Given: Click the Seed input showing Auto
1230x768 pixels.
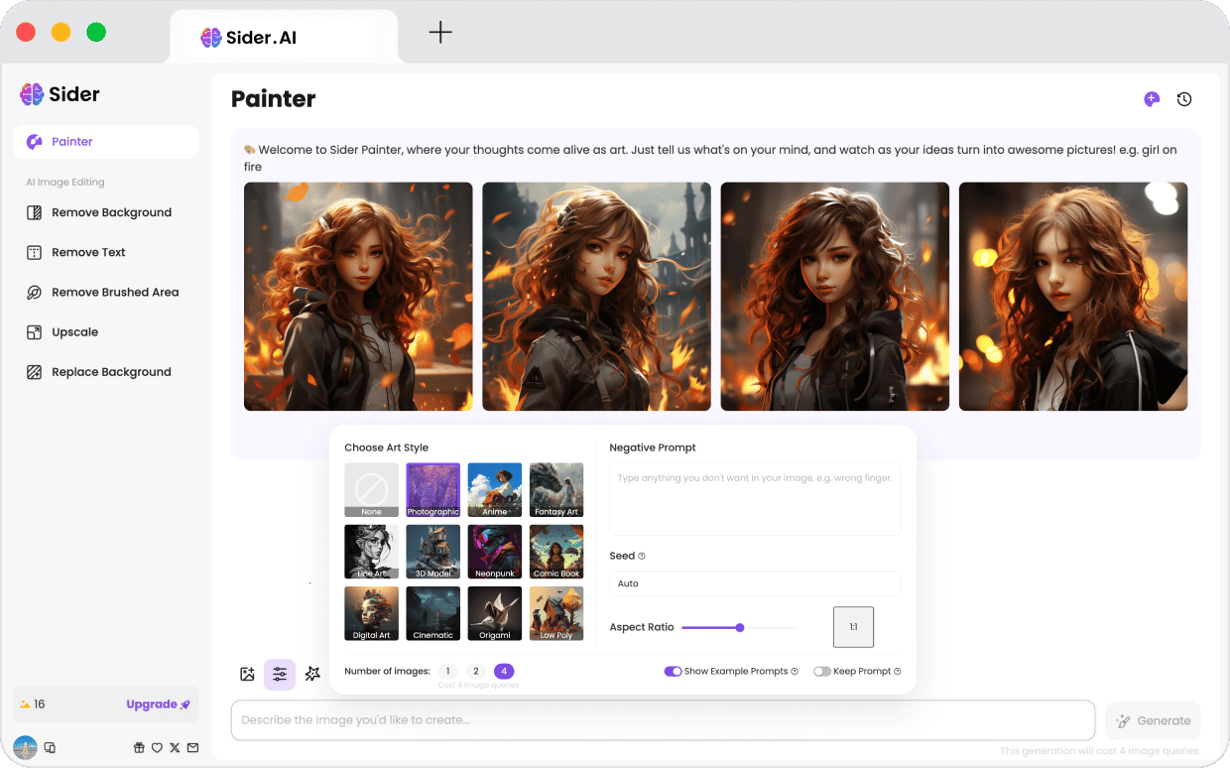Looking at the screenshot, I should coord(755,583).
